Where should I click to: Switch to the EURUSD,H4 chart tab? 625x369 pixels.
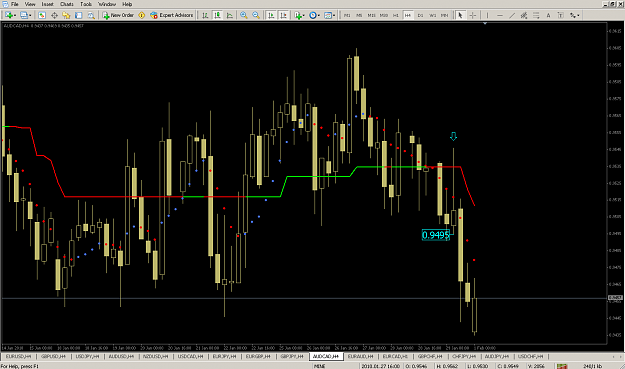click(19, 356)
